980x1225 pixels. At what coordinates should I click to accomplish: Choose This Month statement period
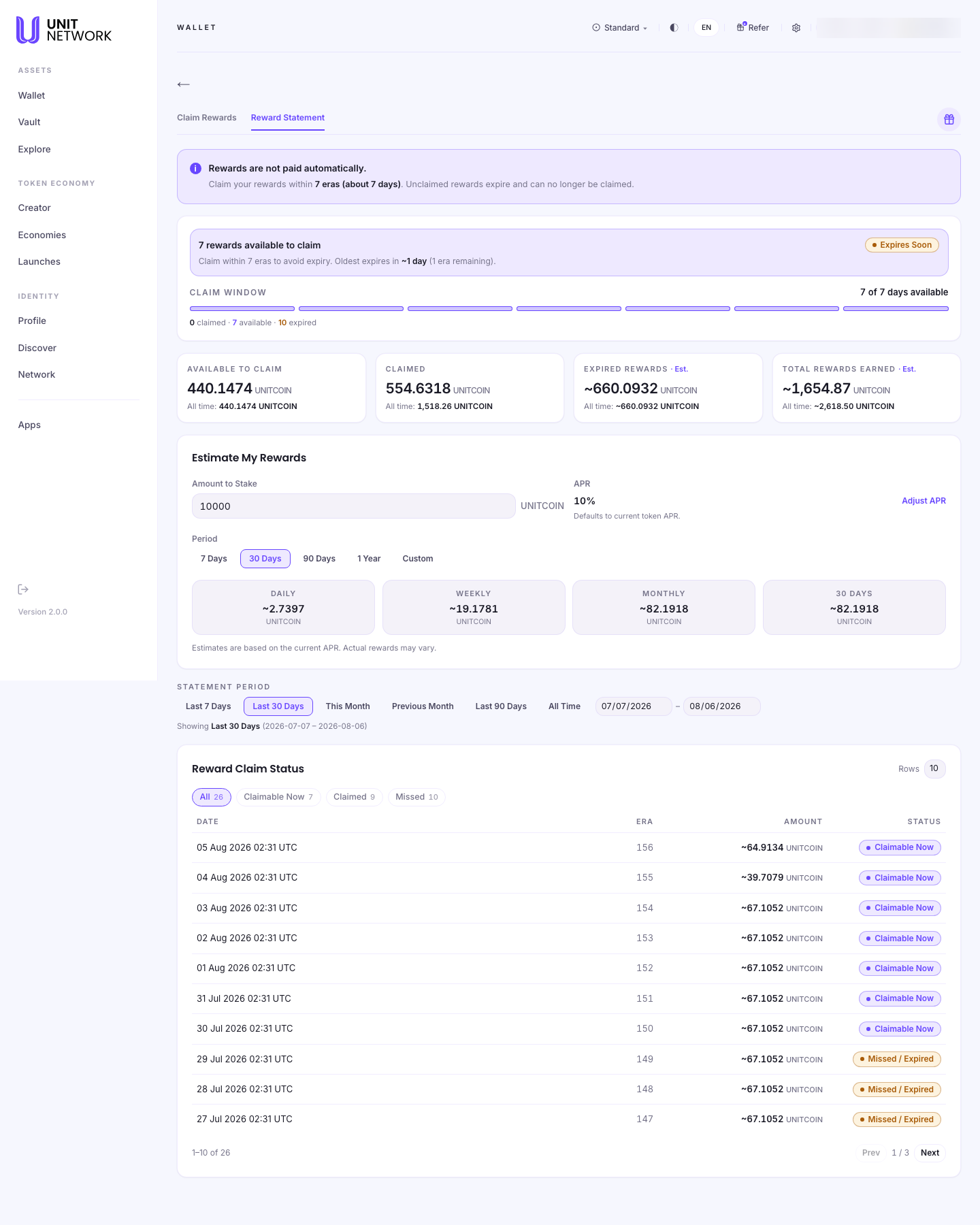click(x=348, y=706)
